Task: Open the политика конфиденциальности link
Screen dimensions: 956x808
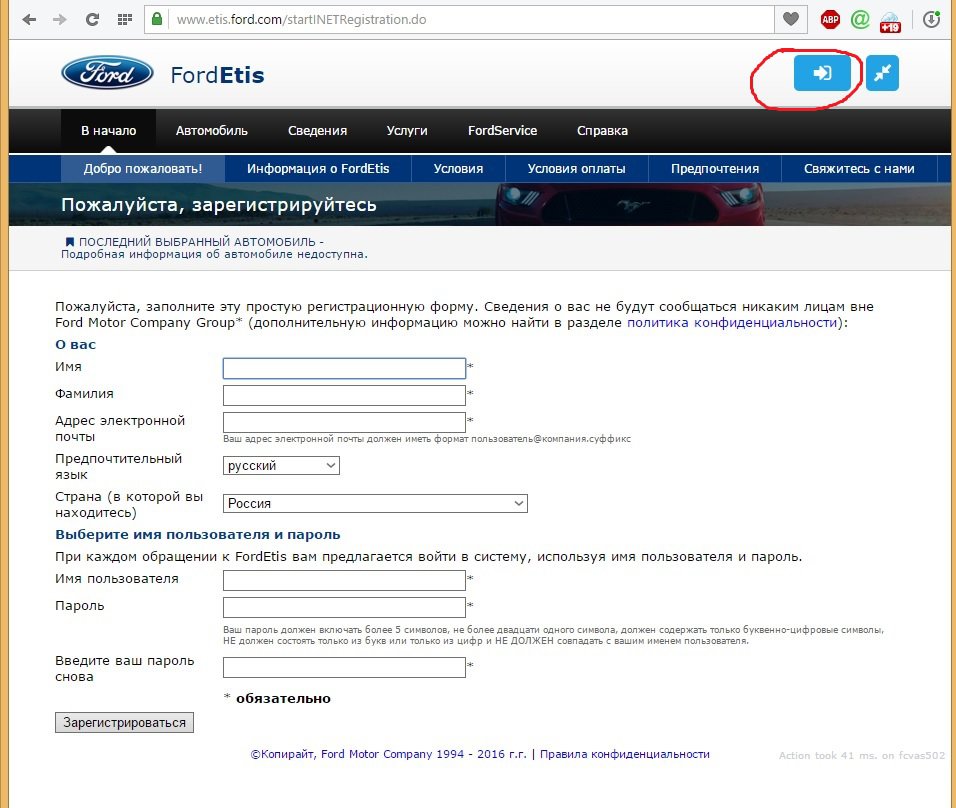Action: [x=732, y=323]
